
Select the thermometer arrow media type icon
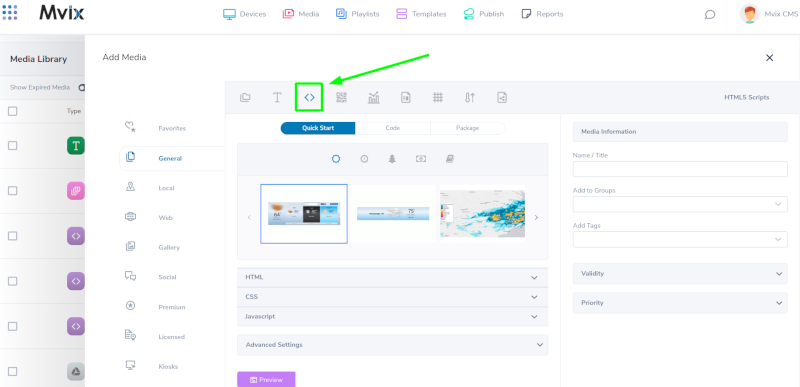point(470,97)
